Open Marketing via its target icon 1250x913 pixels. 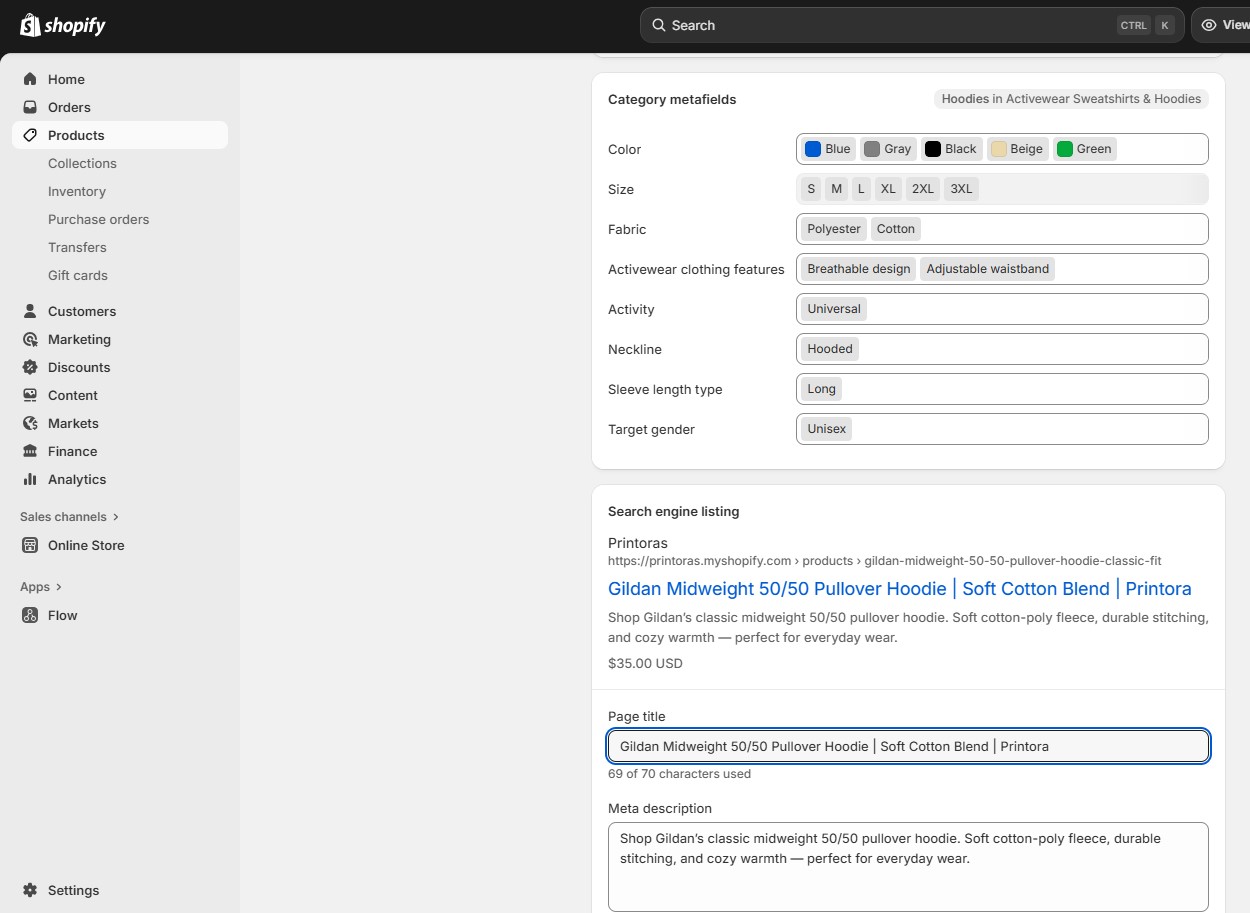30,339
